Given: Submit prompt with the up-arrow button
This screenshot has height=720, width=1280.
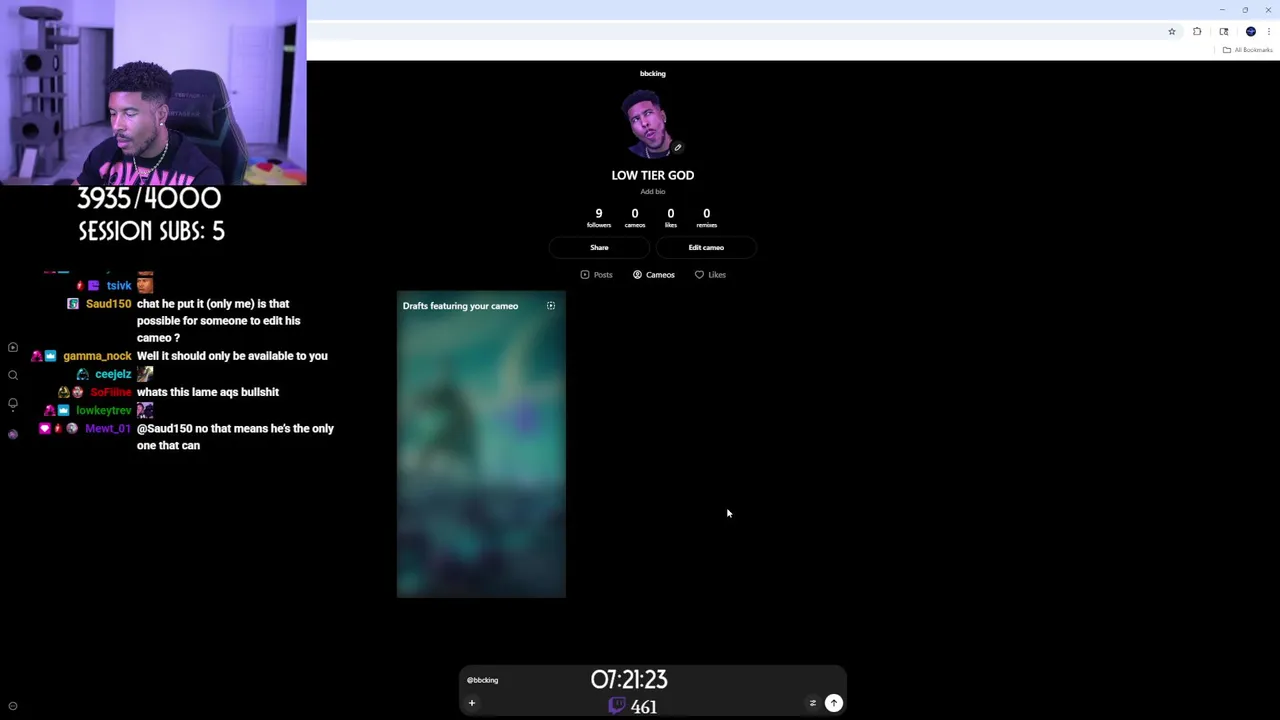Looking at the screenshot, I should coord(833,703).
